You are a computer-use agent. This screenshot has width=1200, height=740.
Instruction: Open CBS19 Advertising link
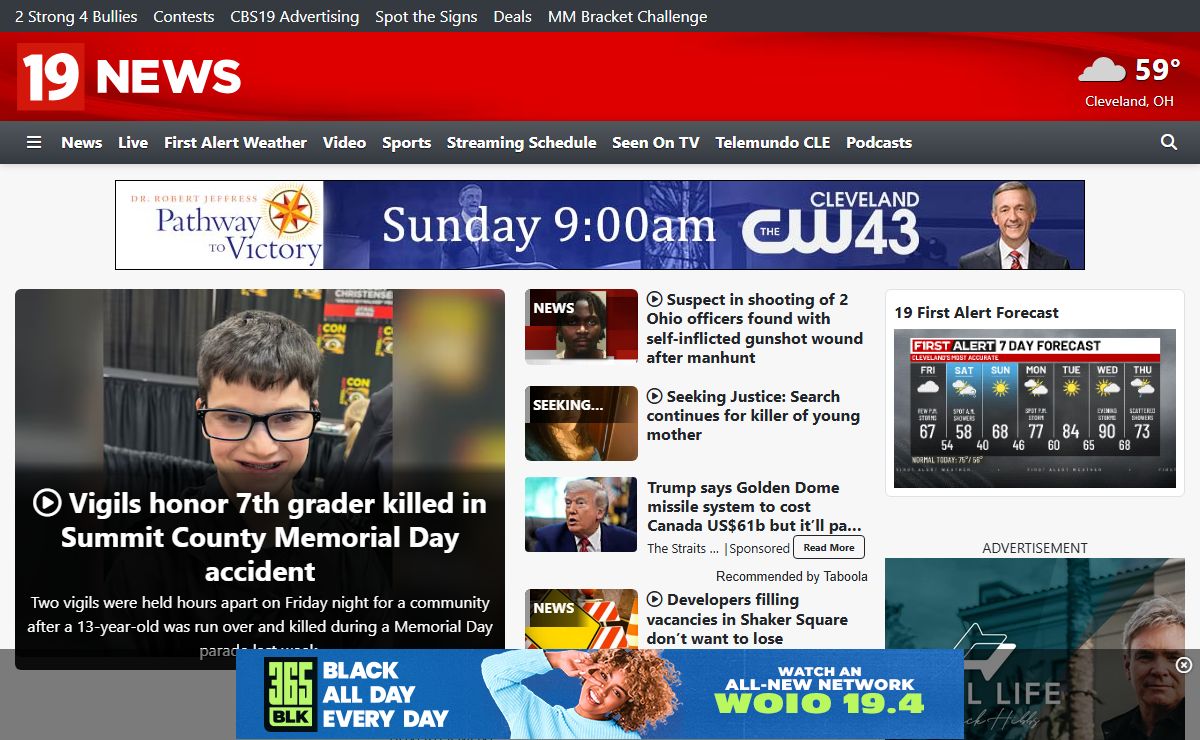(294, 16)
